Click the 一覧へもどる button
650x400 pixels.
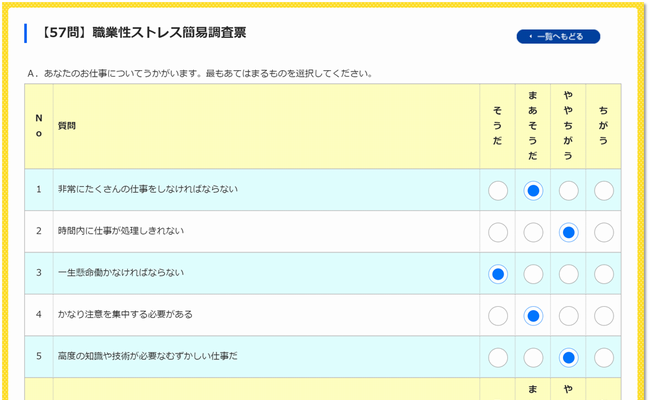coord(558,37)
